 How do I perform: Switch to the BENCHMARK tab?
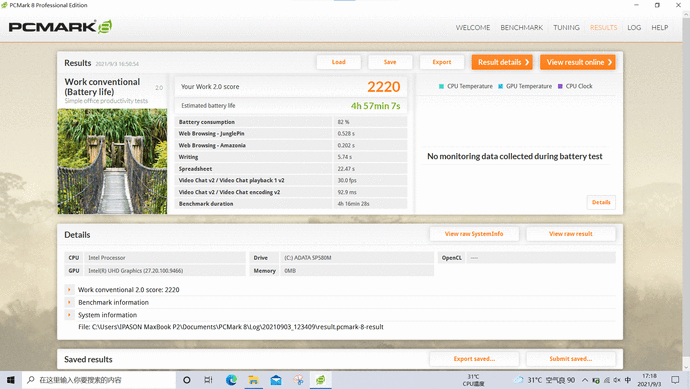(521, 27)
